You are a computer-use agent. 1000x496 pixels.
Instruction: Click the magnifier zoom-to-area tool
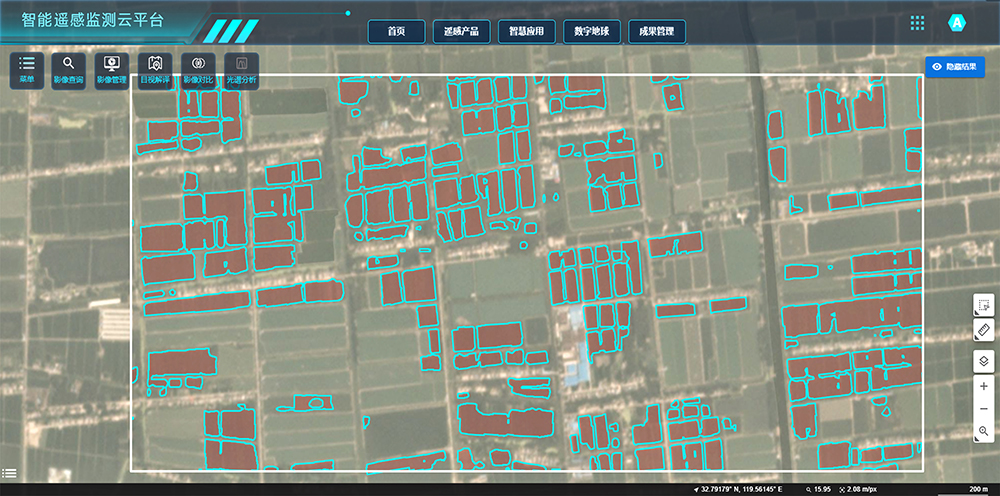tap(983, 433)
